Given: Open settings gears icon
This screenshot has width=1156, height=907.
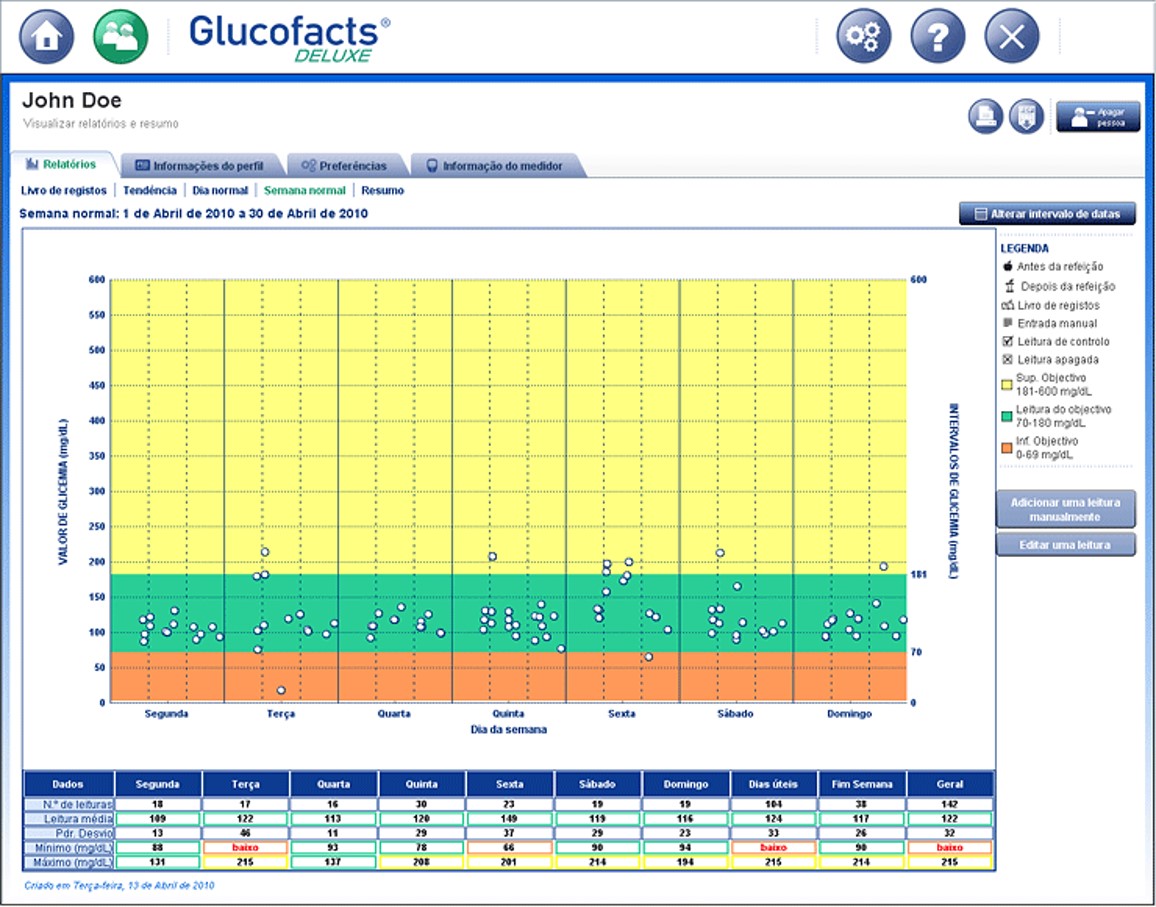Looking at the screenshot, I should pyautogui.click(x=863, y=37).
